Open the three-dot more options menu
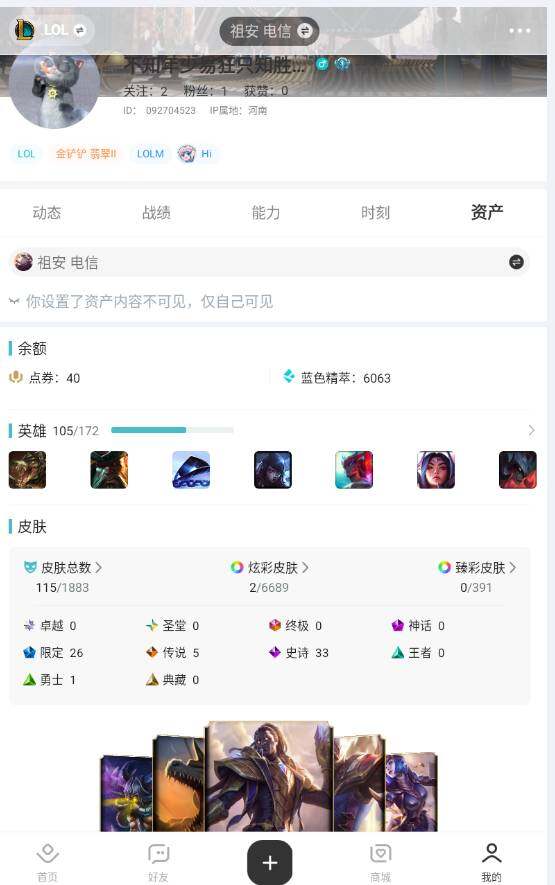Image resolution: width=555 pixels, height=885 pixels. (x=519, y=30)
